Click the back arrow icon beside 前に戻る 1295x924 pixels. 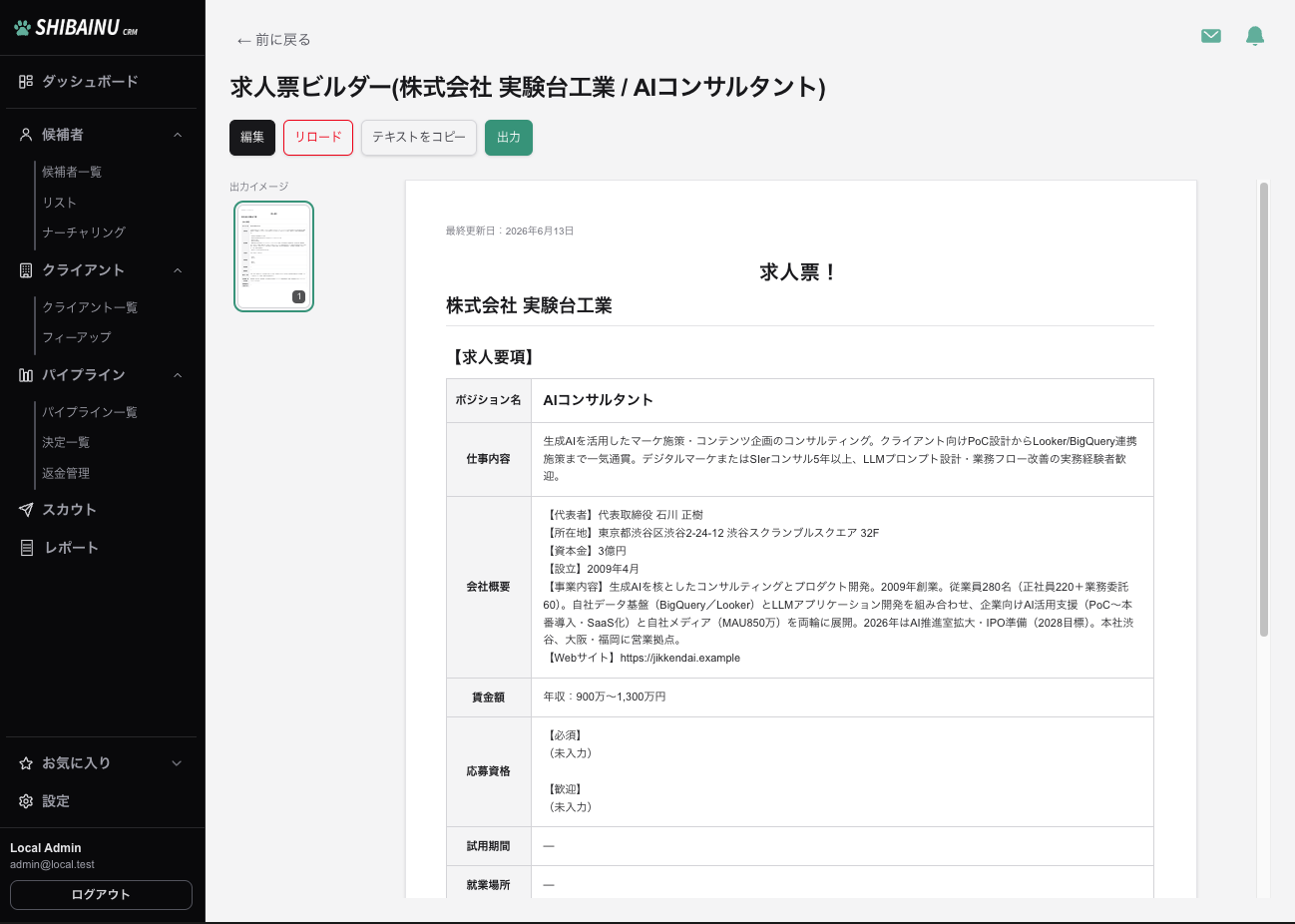click(243, 41)
